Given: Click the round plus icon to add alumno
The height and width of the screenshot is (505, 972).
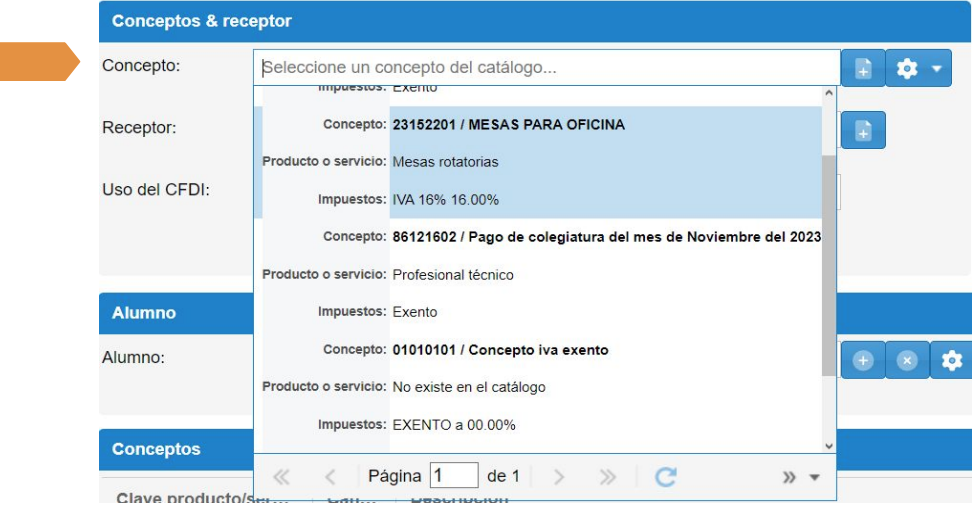Looking at the screenshot, I should point(864,360).
